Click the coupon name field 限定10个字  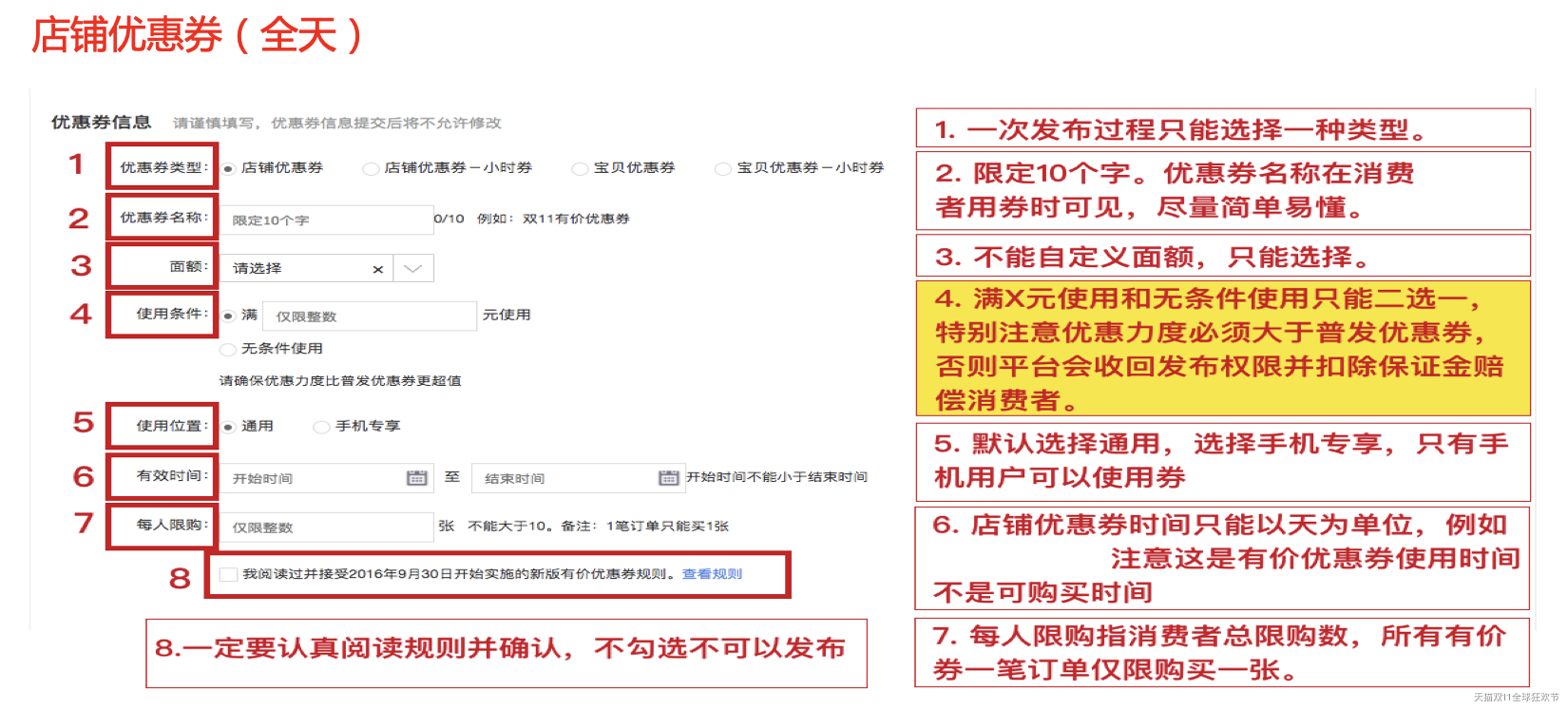pyautogui.click(x=327, y=220)
